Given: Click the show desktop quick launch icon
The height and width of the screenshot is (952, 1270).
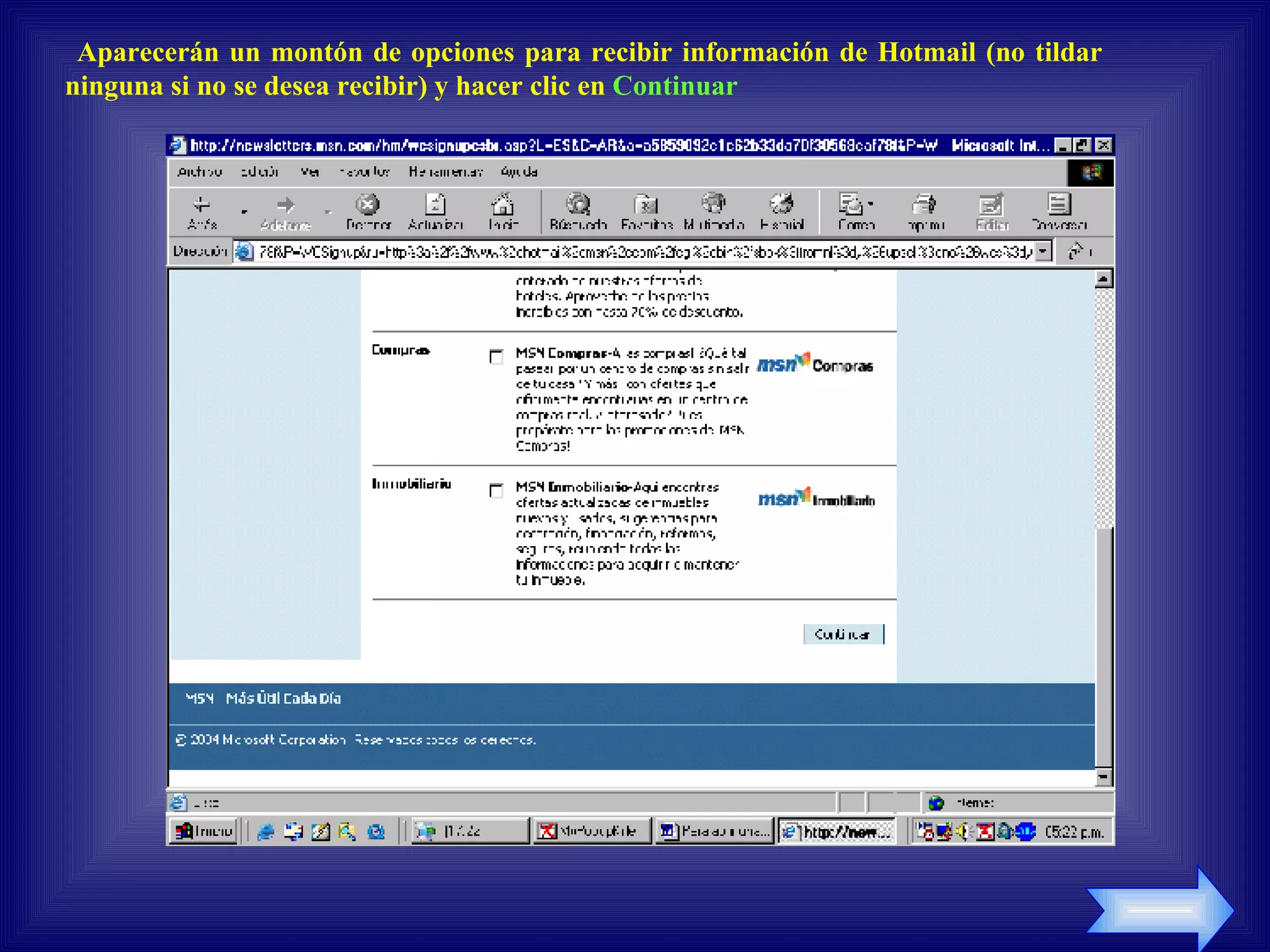Looking at the screenshot, I should pyautogui.click(x=293, y=832).
